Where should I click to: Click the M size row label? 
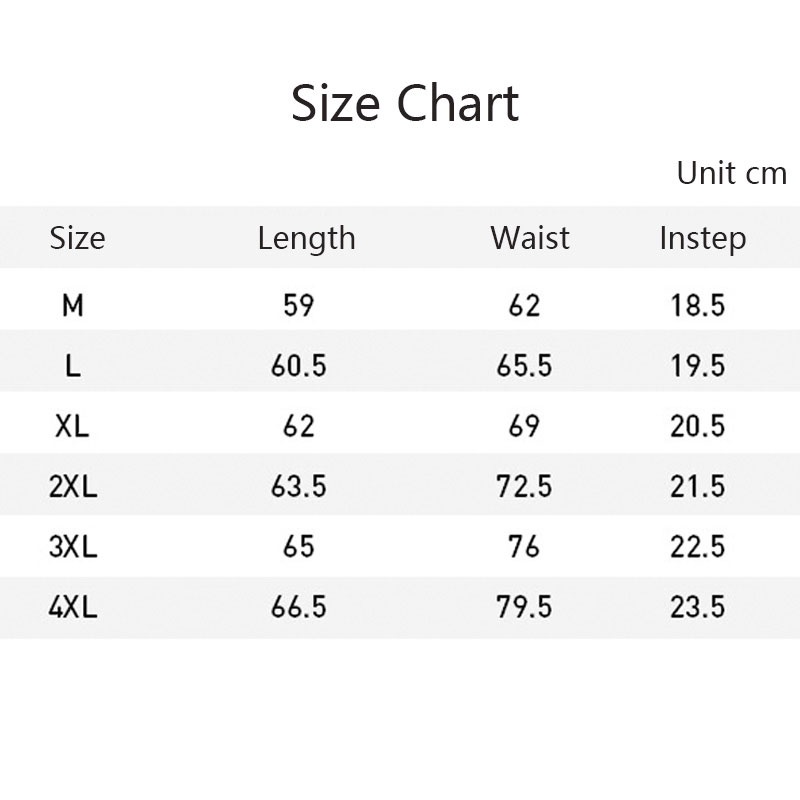tap(72, 305)
